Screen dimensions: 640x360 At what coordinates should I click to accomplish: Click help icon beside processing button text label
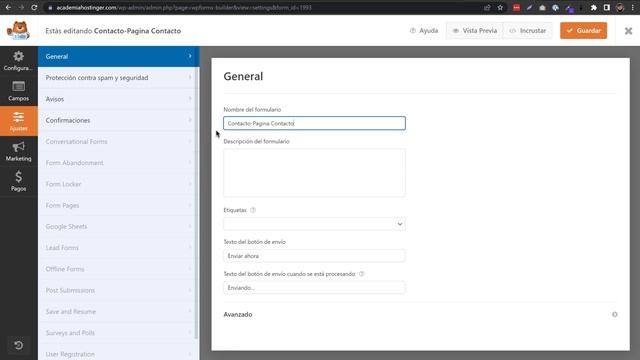pyautogui.click(x=361, y=274)
